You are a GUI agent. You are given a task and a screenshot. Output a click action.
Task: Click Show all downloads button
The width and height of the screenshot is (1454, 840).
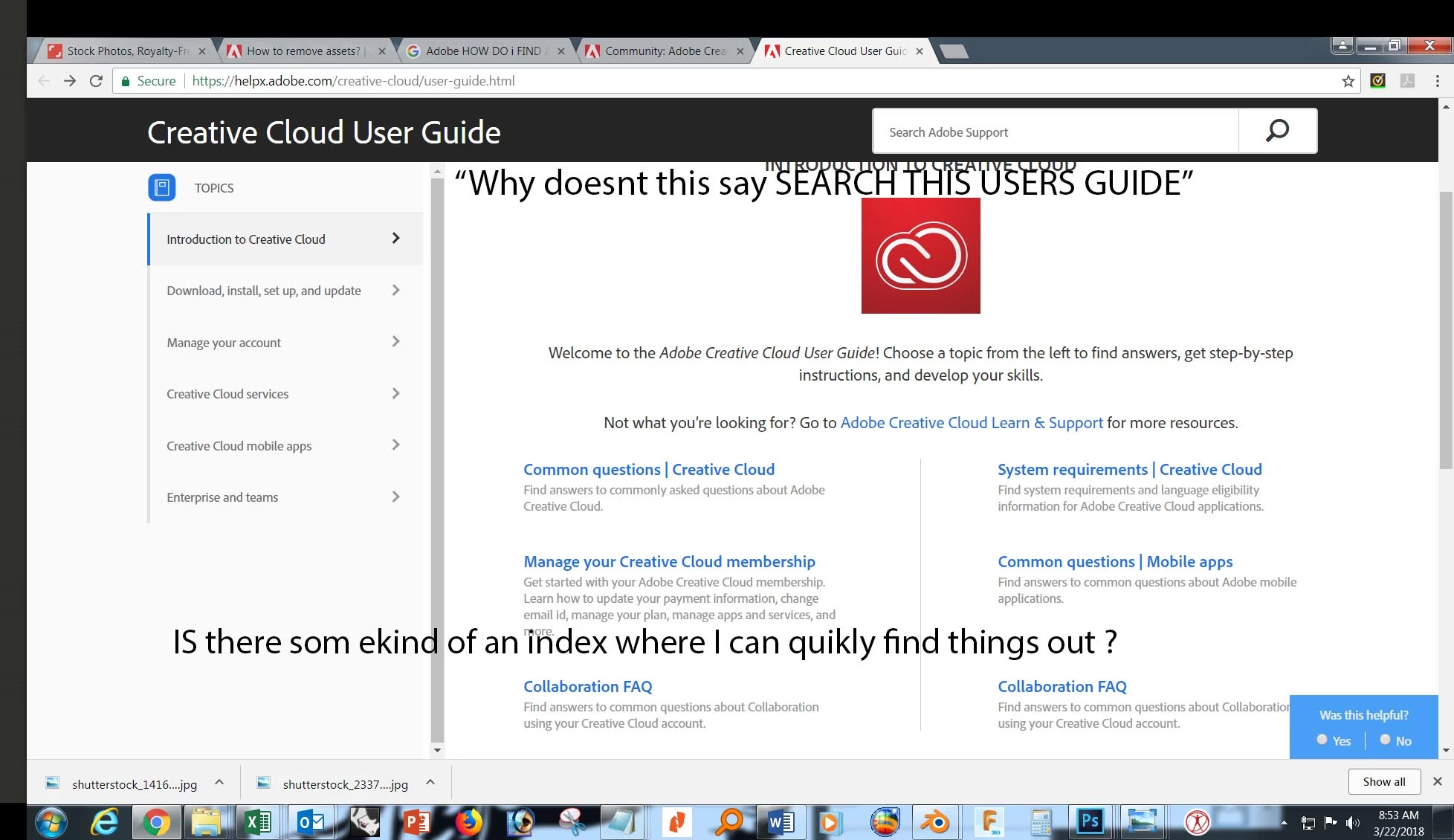(1383, 781)
